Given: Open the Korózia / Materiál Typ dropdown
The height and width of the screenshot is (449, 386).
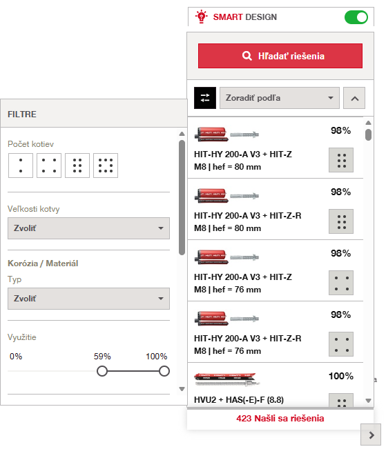Looking at the screenshot, I should pos(89,299).
